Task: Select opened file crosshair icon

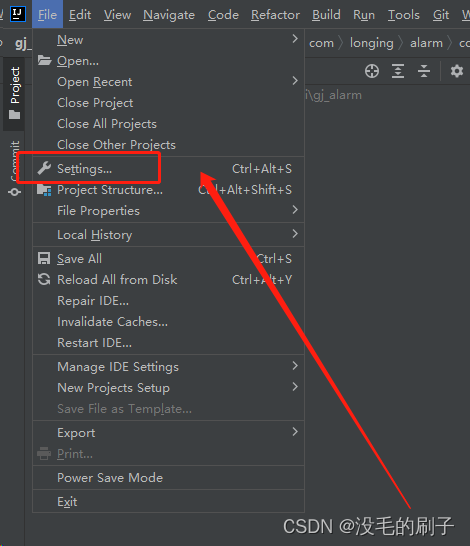Action: point(372,71)
